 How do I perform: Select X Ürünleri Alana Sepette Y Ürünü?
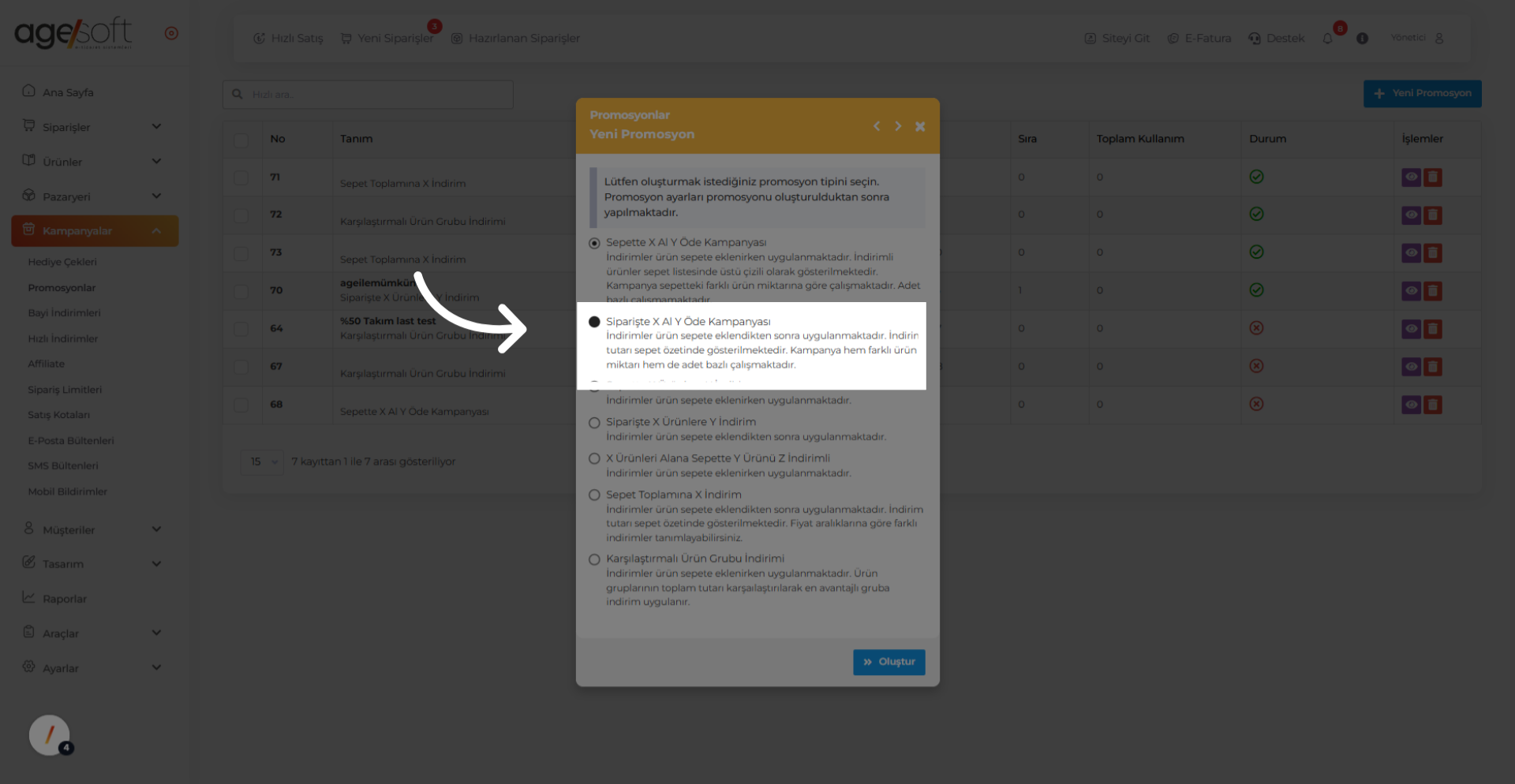594,458
